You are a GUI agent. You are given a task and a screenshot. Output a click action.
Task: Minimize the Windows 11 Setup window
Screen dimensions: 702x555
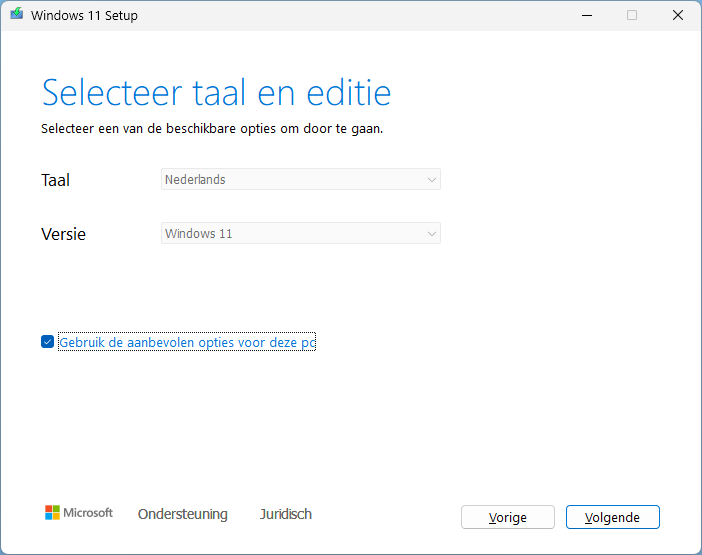click(586, 15)
